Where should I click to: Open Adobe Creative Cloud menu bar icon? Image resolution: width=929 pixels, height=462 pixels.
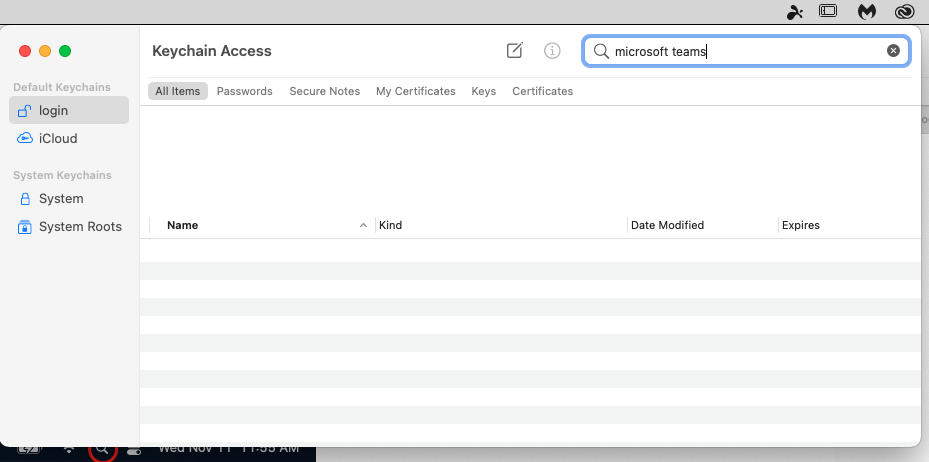pos(905,12)
